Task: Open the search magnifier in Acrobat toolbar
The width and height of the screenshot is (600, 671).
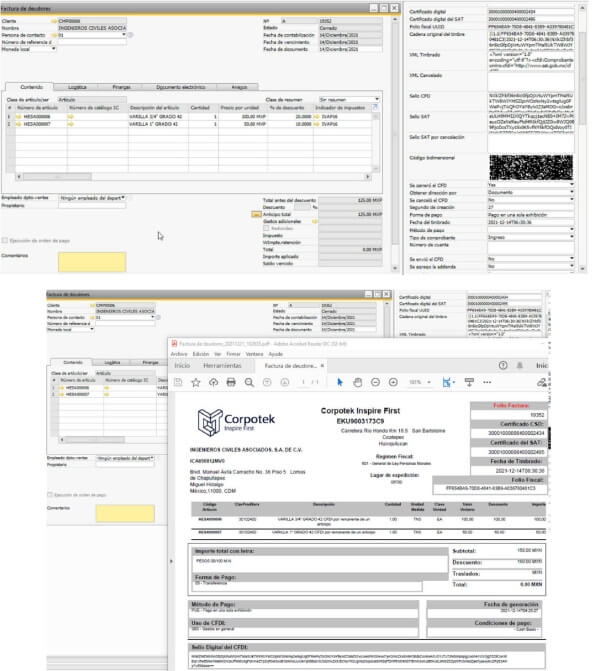Action: tap(249, 382)
